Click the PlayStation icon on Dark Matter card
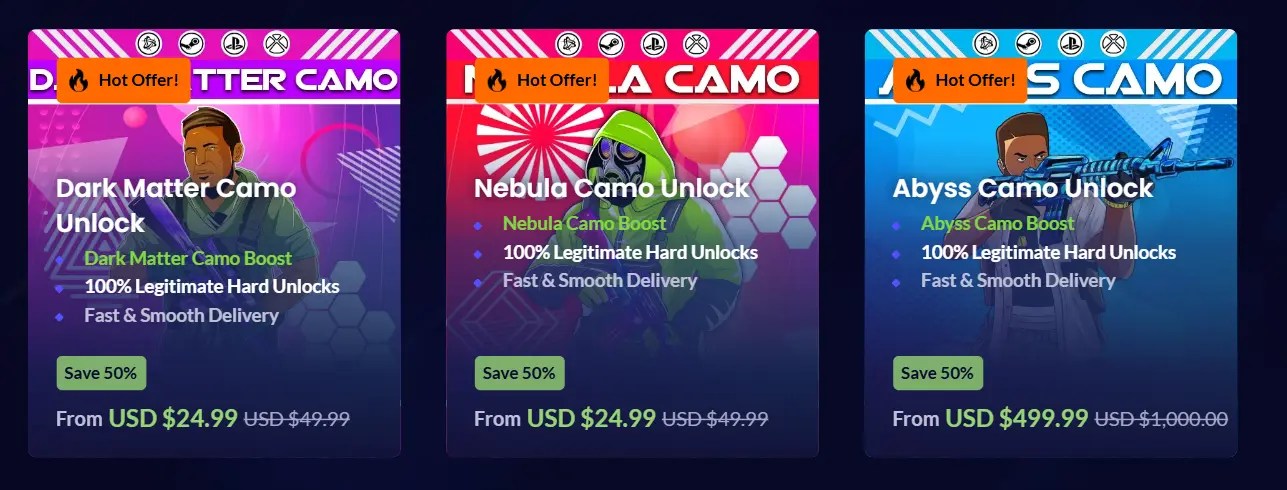This screenshot has width=1287, height=490. [234, 43]
